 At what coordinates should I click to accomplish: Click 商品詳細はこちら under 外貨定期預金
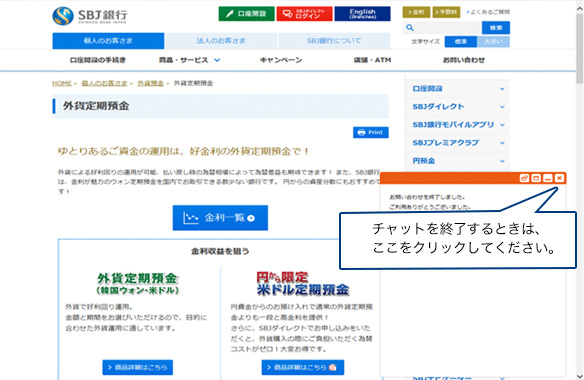click(137, 367)
